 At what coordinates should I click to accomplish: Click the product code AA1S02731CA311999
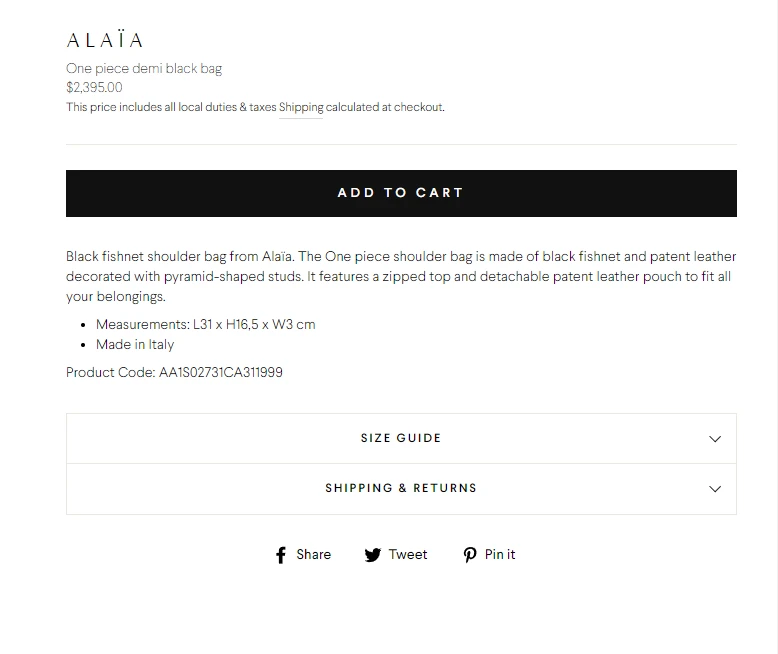(x=221, y=372)
